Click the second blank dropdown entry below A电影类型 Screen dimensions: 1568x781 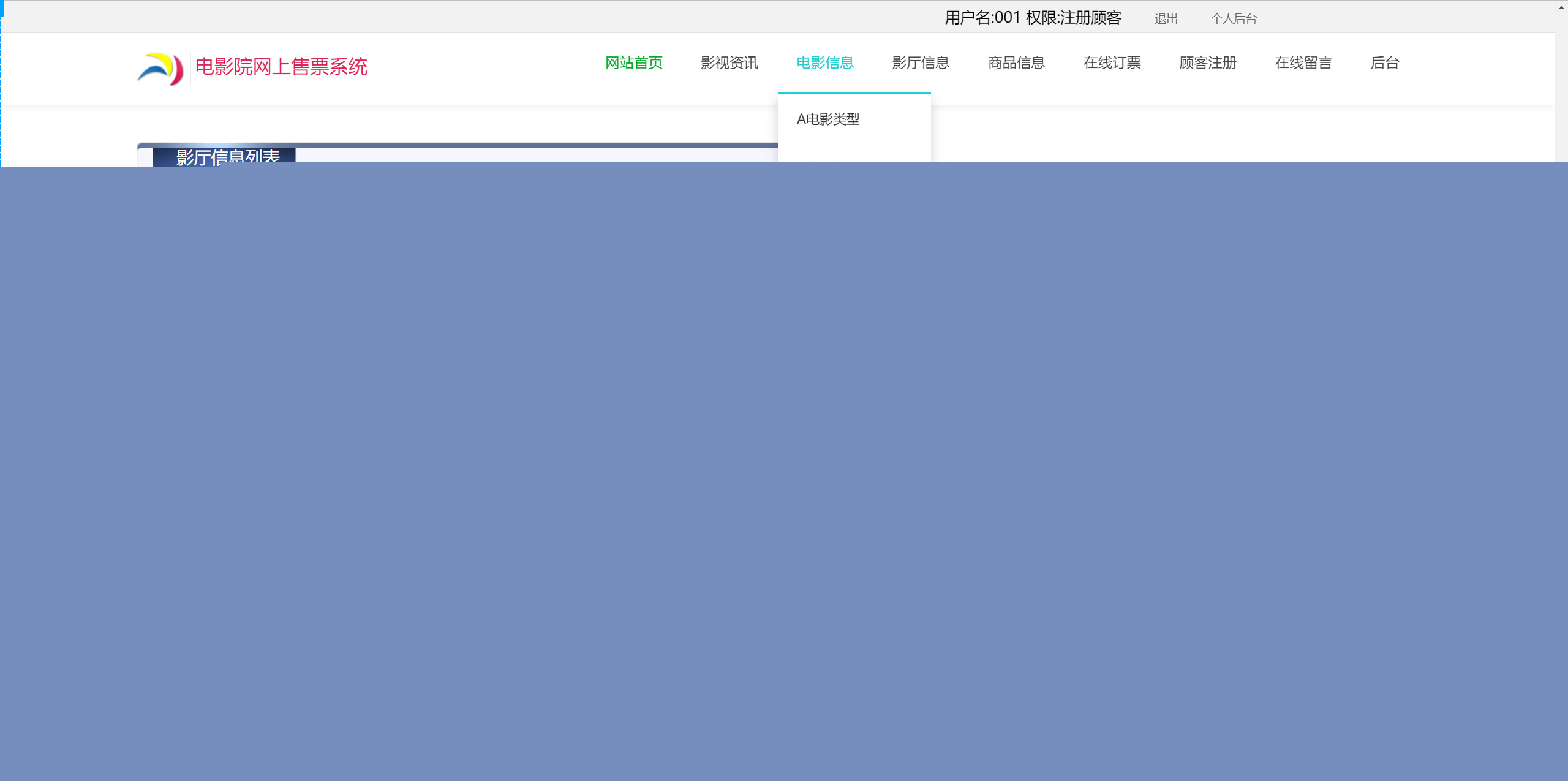pyautogui.click(x=854, y=153)
